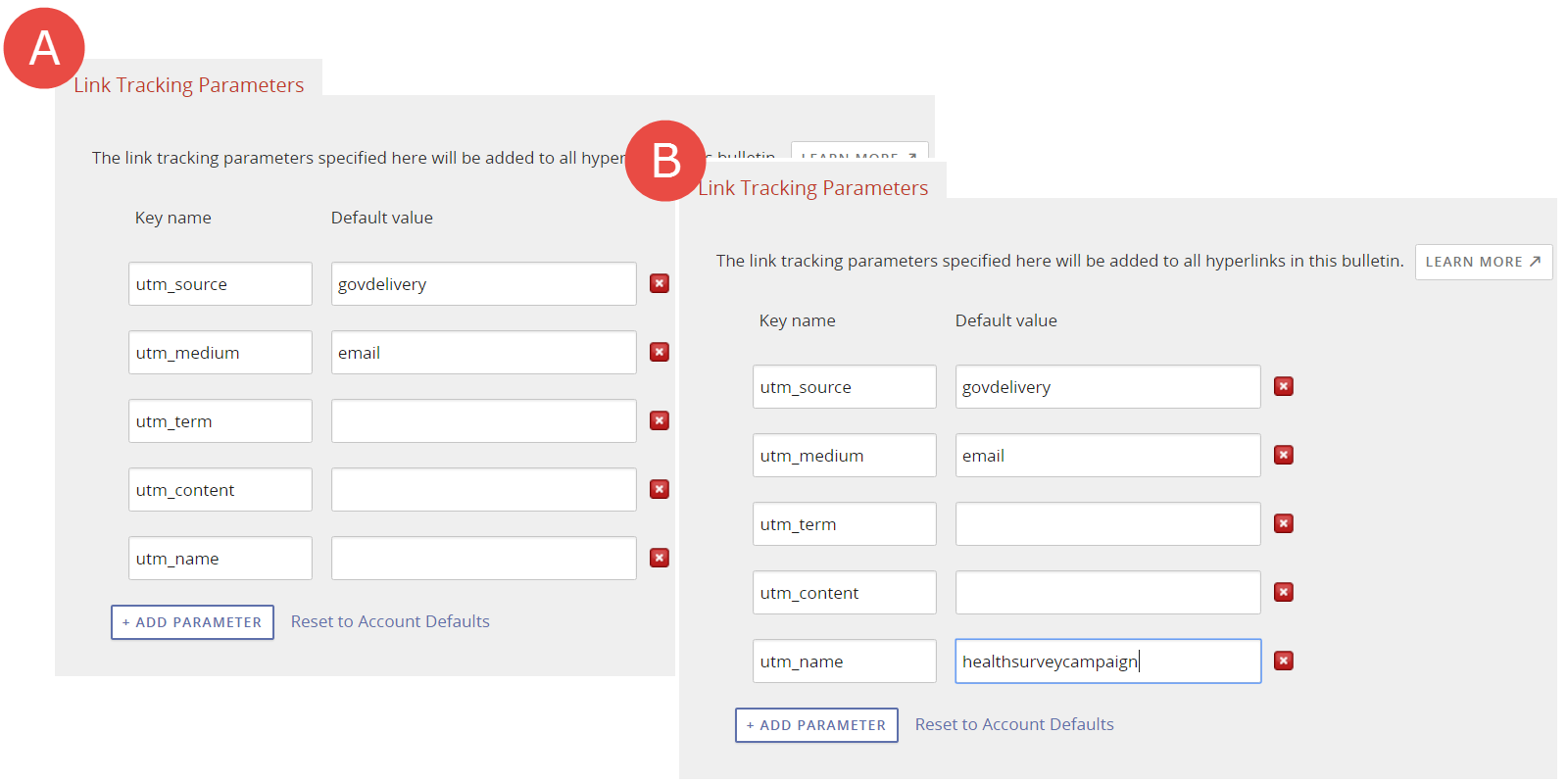This screenshot has width=1568, height=784.
Task: Focus empty utm_name value field in panel A
Action: click(483, 559)
